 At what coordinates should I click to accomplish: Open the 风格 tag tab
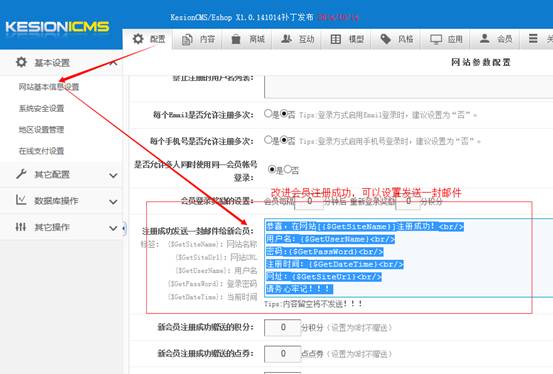(x=396, y=39)
